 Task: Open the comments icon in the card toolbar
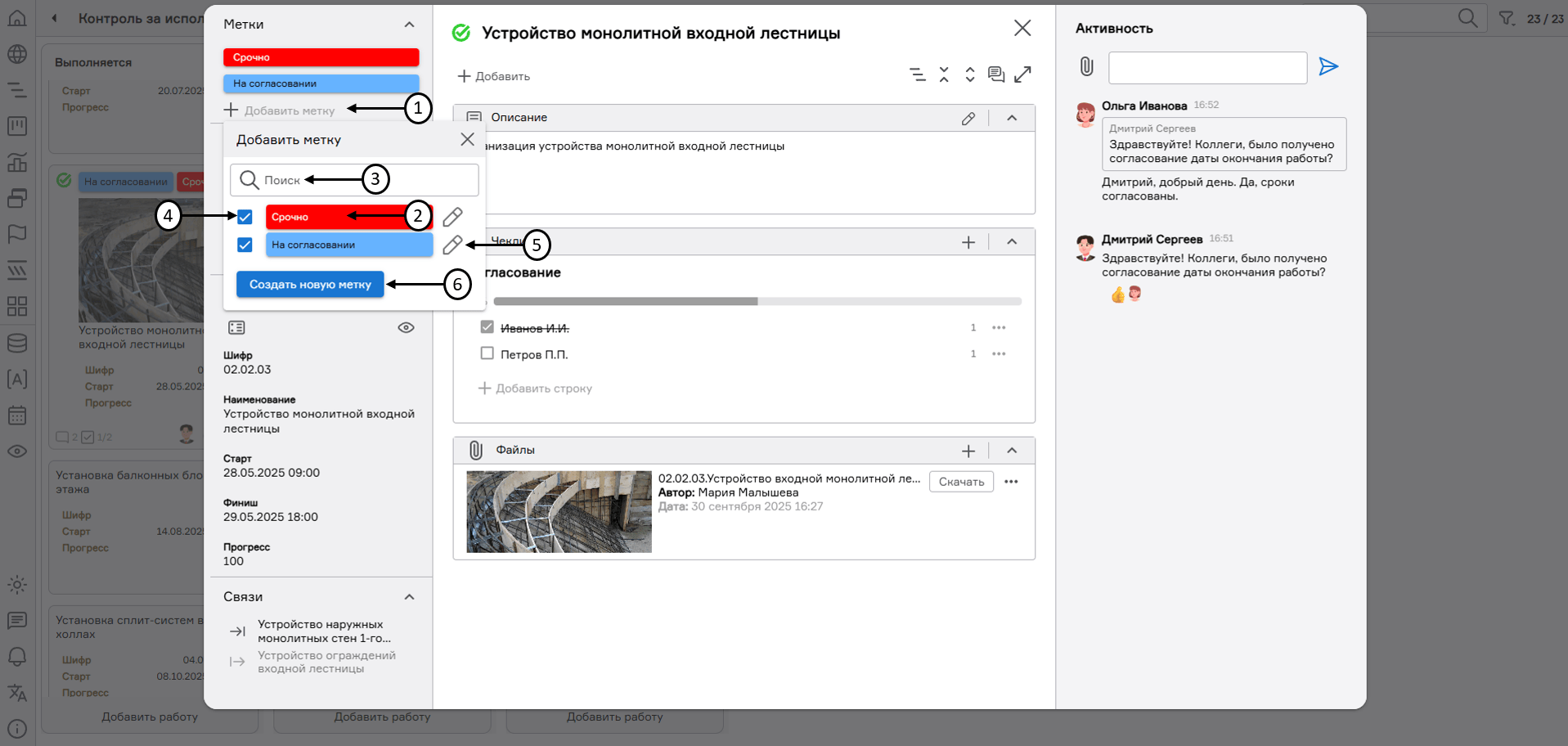click(995, 75)
